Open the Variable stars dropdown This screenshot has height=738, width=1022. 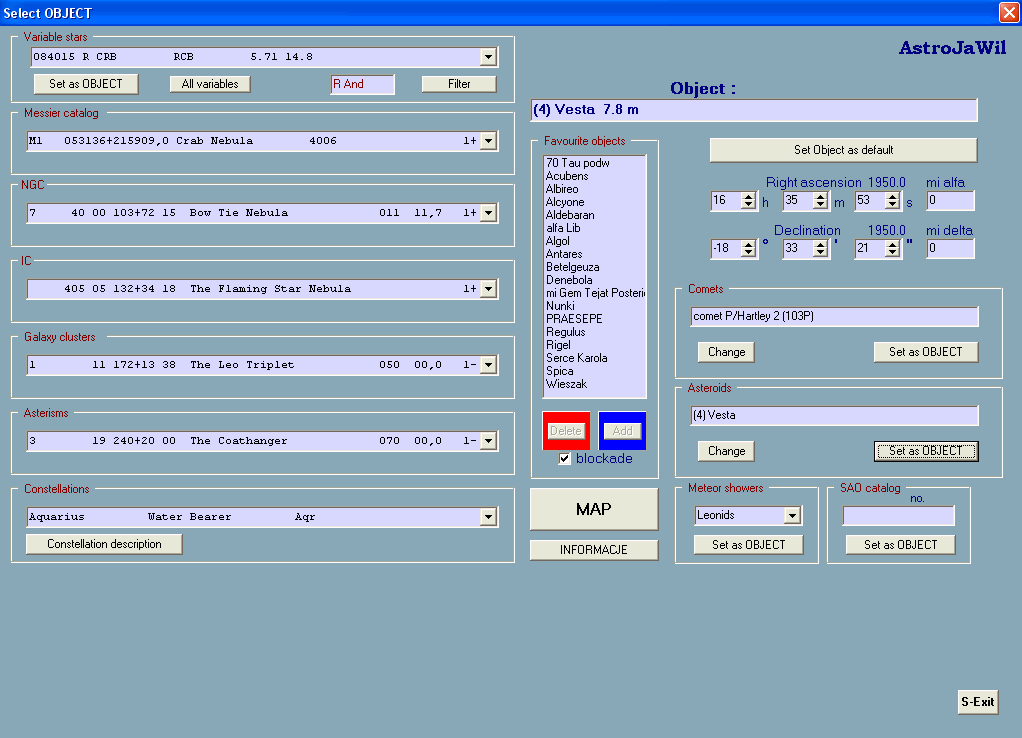(x=488, y=57)
